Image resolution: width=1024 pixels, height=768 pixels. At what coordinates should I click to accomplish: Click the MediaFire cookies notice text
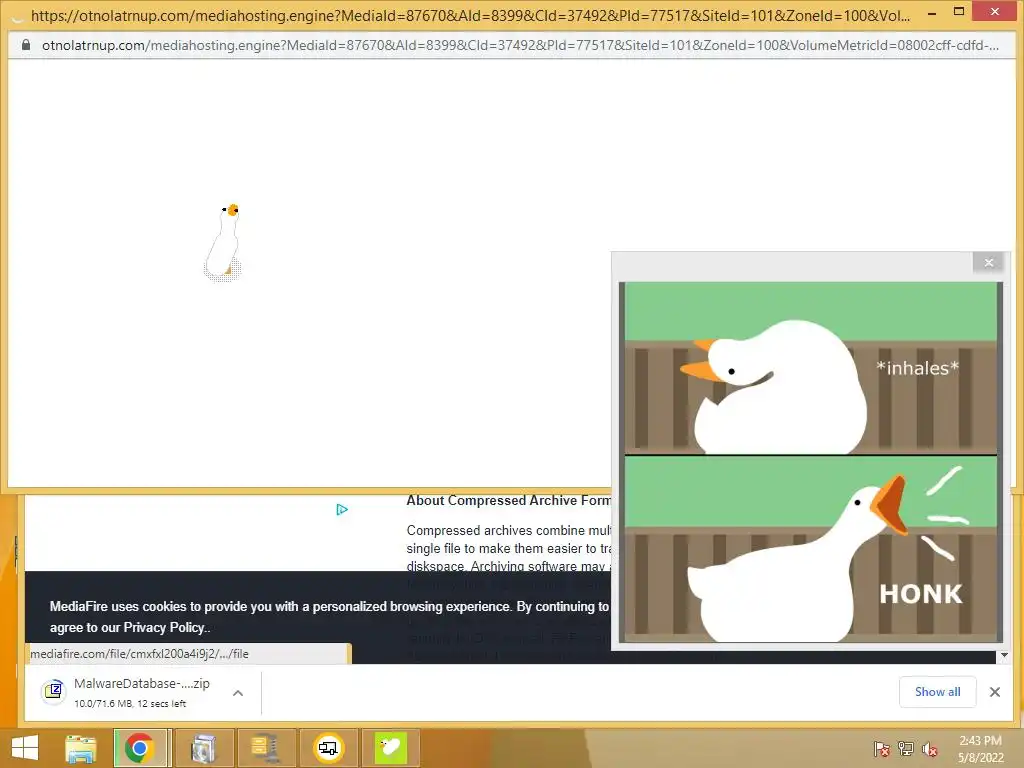coord(329,616)
